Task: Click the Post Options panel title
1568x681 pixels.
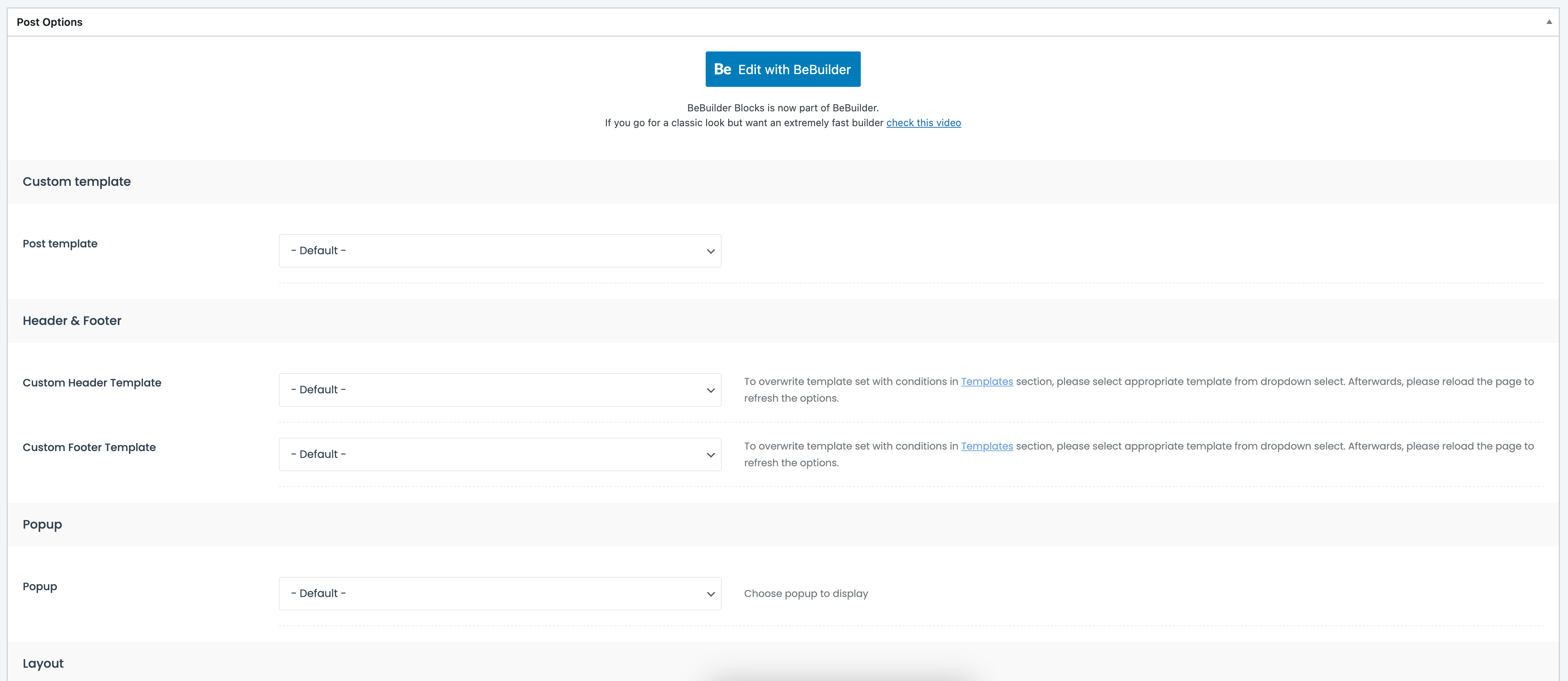Action: coord(49,22)
